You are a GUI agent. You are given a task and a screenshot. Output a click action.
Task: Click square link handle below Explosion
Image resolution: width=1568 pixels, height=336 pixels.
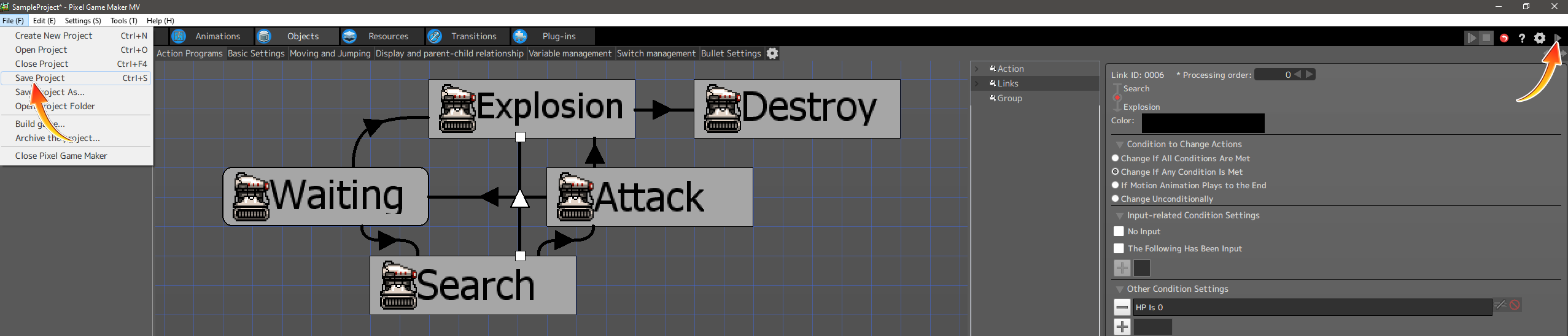tap(520, 137)
